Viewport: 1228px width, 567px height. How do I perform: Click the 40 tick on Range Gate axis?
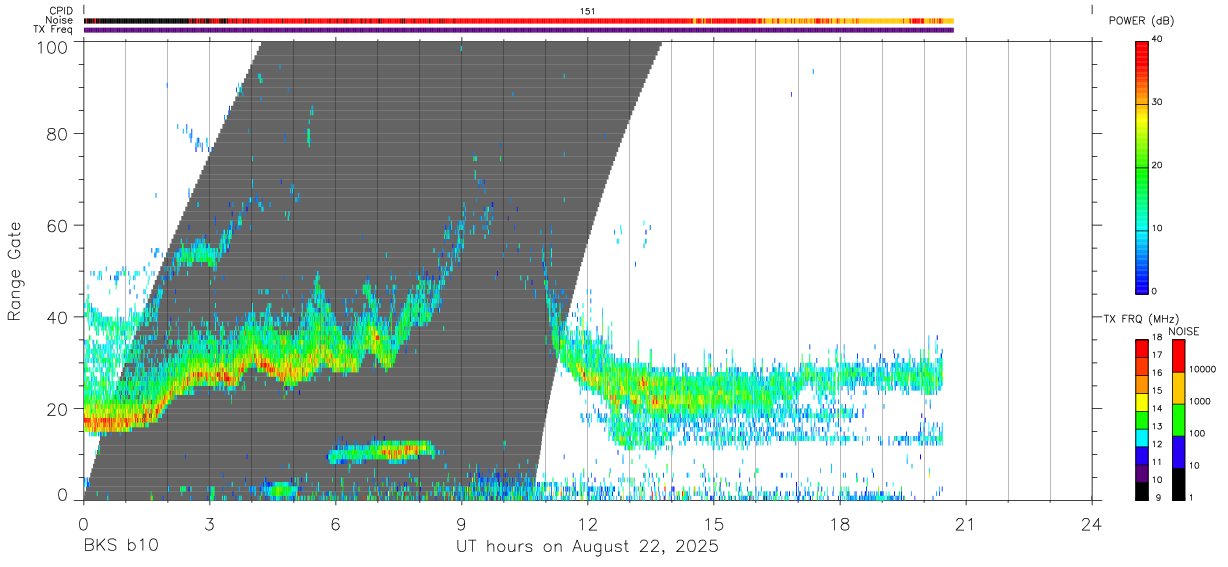click(58, 317)
